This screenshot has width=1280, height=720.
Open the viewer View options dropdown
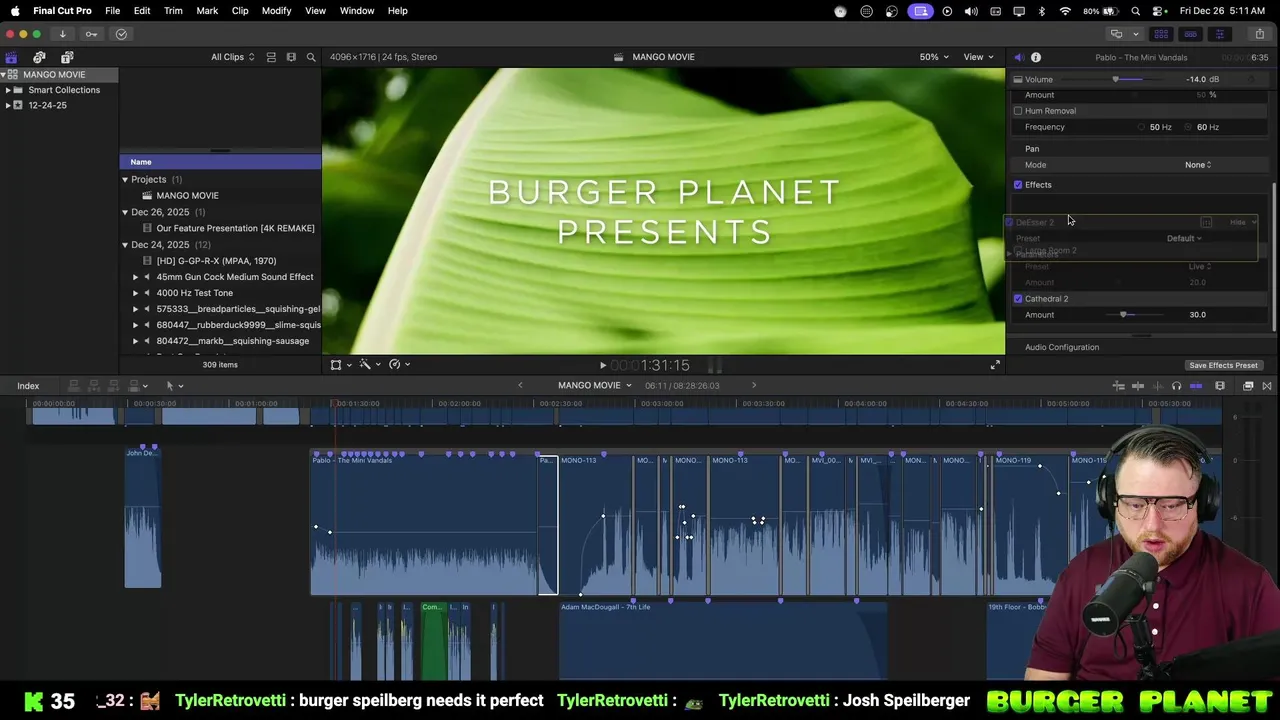(x=978, y=57)
